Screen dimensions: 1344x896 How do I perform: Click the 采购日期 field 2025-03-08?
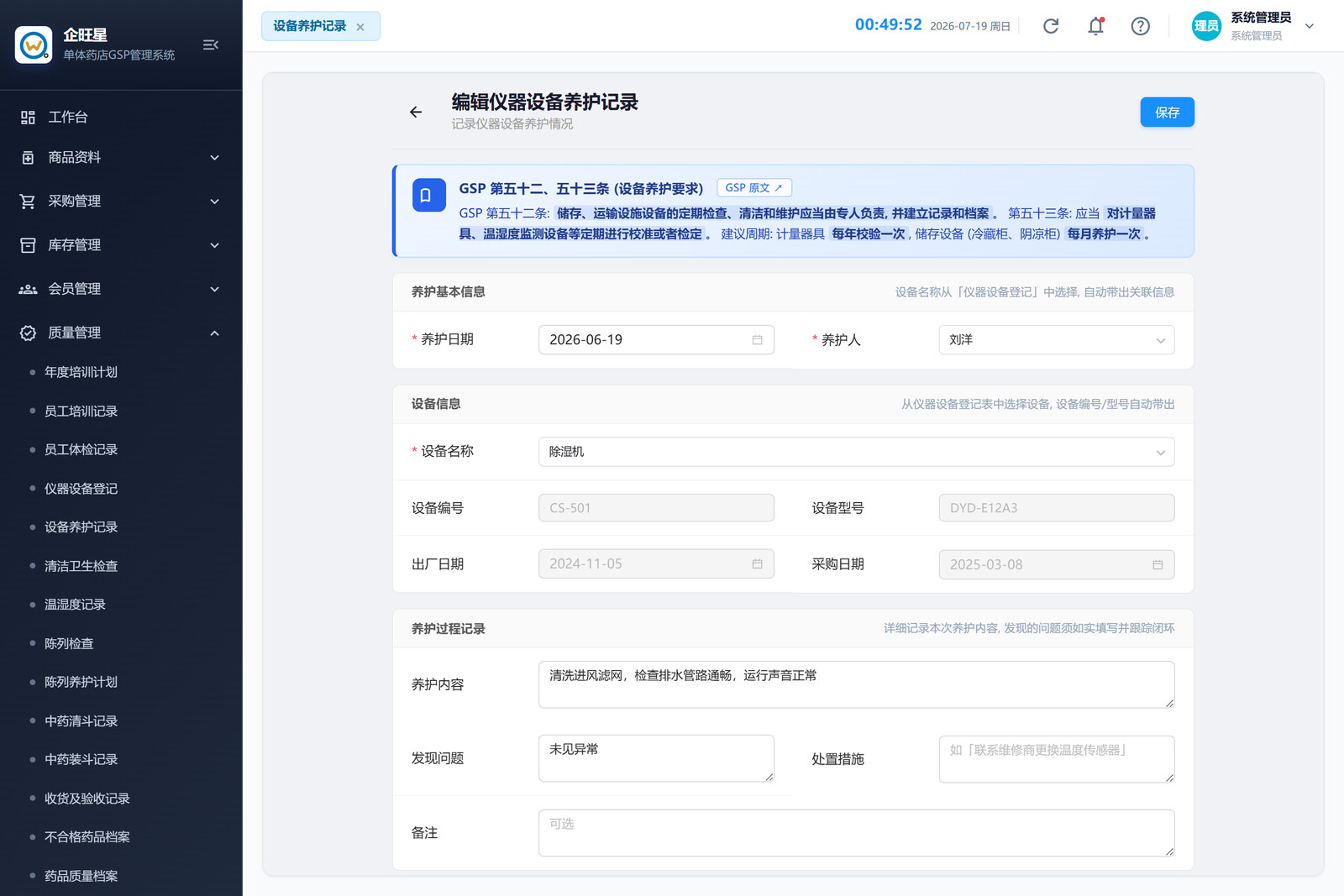tap(1056, 565)
